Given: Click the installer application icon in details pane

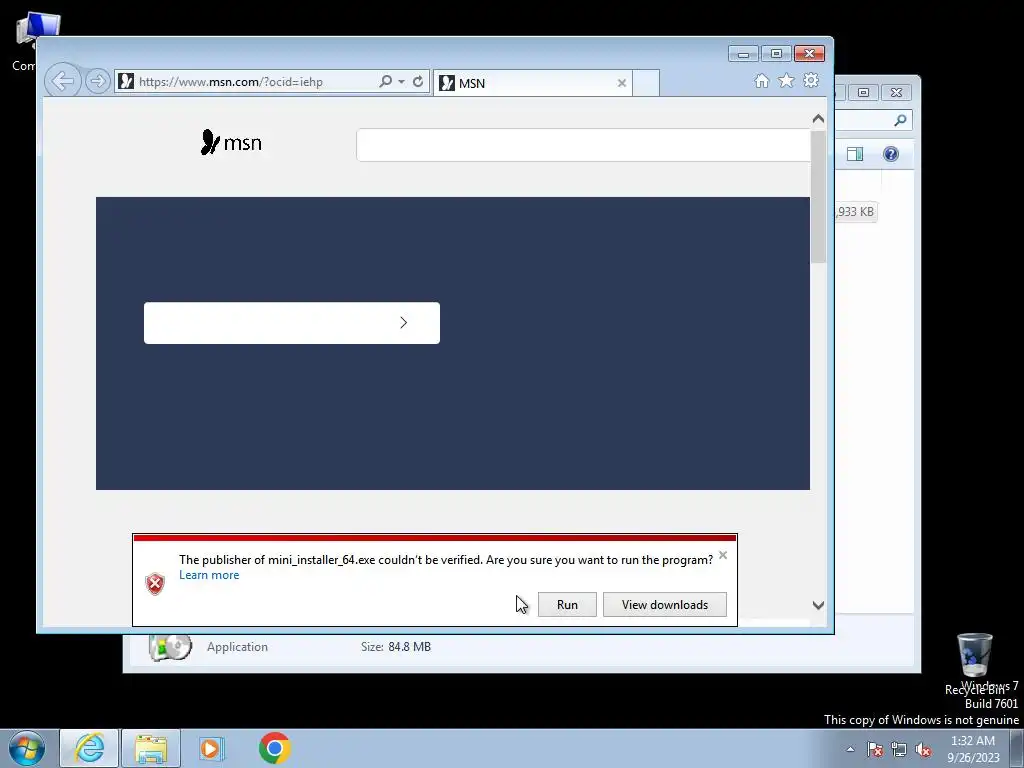Looking at the screenshot, I should point(171,647).
